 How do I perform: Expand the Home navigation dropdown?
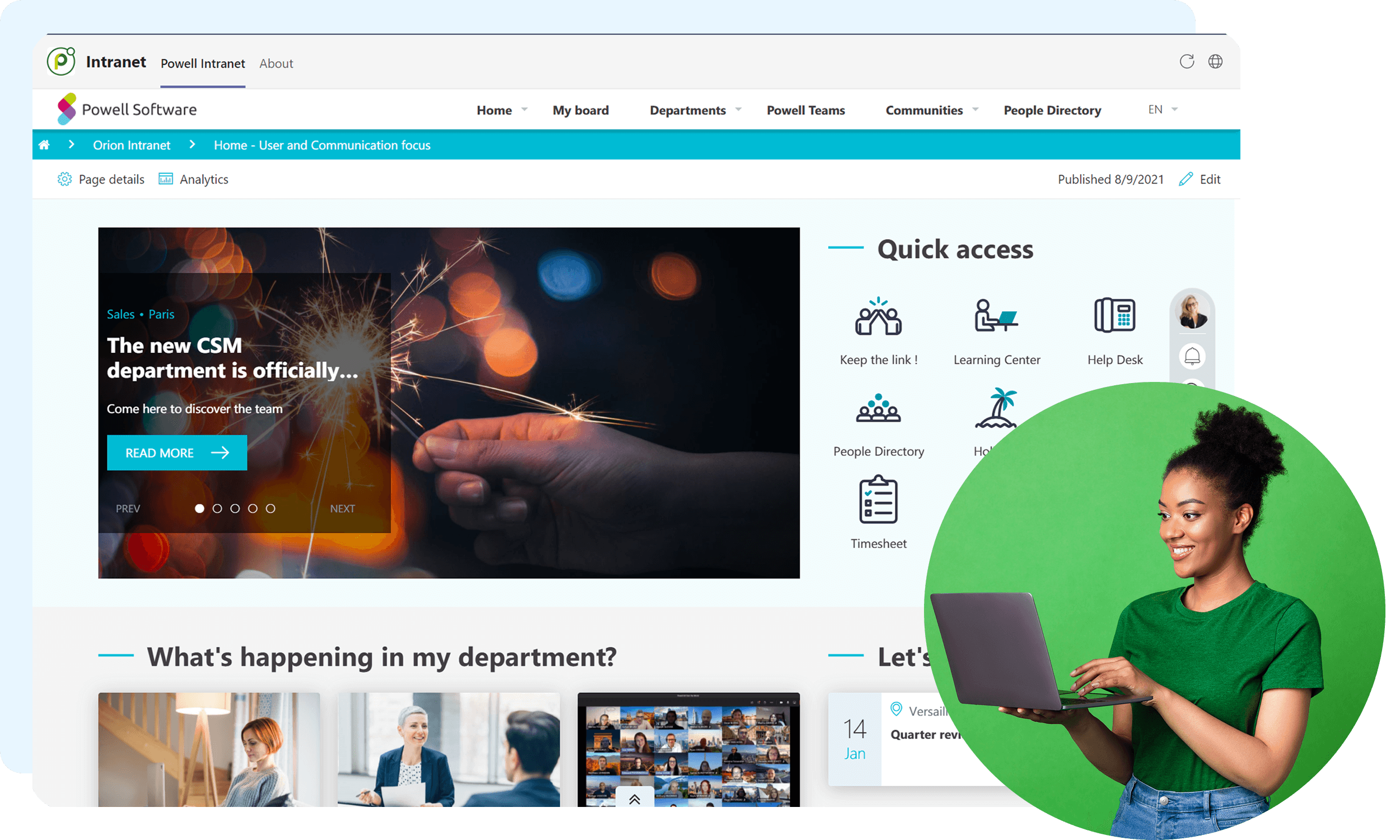(525, 109)
